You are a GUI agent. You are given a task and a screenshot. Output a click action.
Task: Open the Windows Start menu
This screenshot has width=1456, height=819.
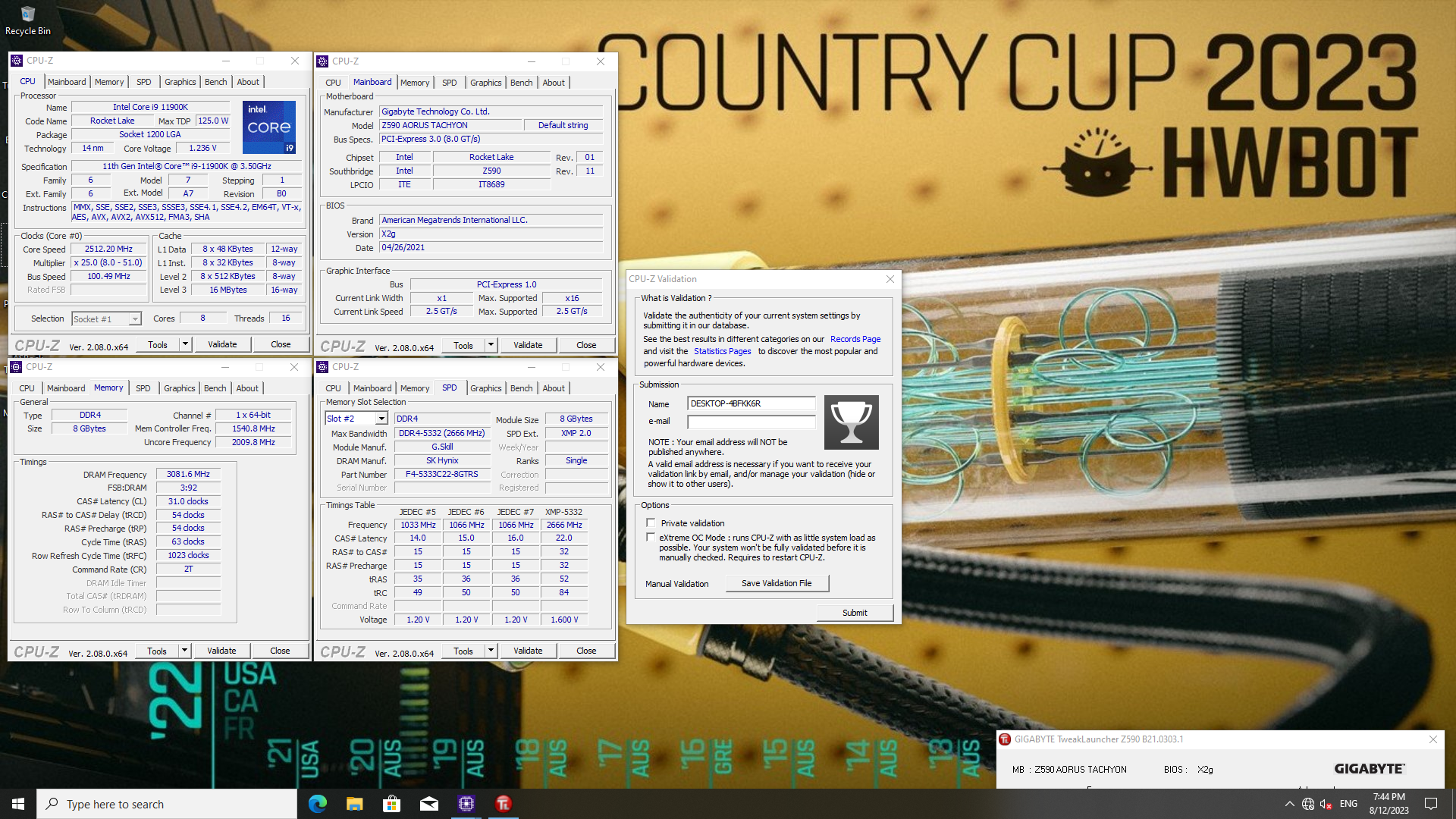[x=18, y=804]
